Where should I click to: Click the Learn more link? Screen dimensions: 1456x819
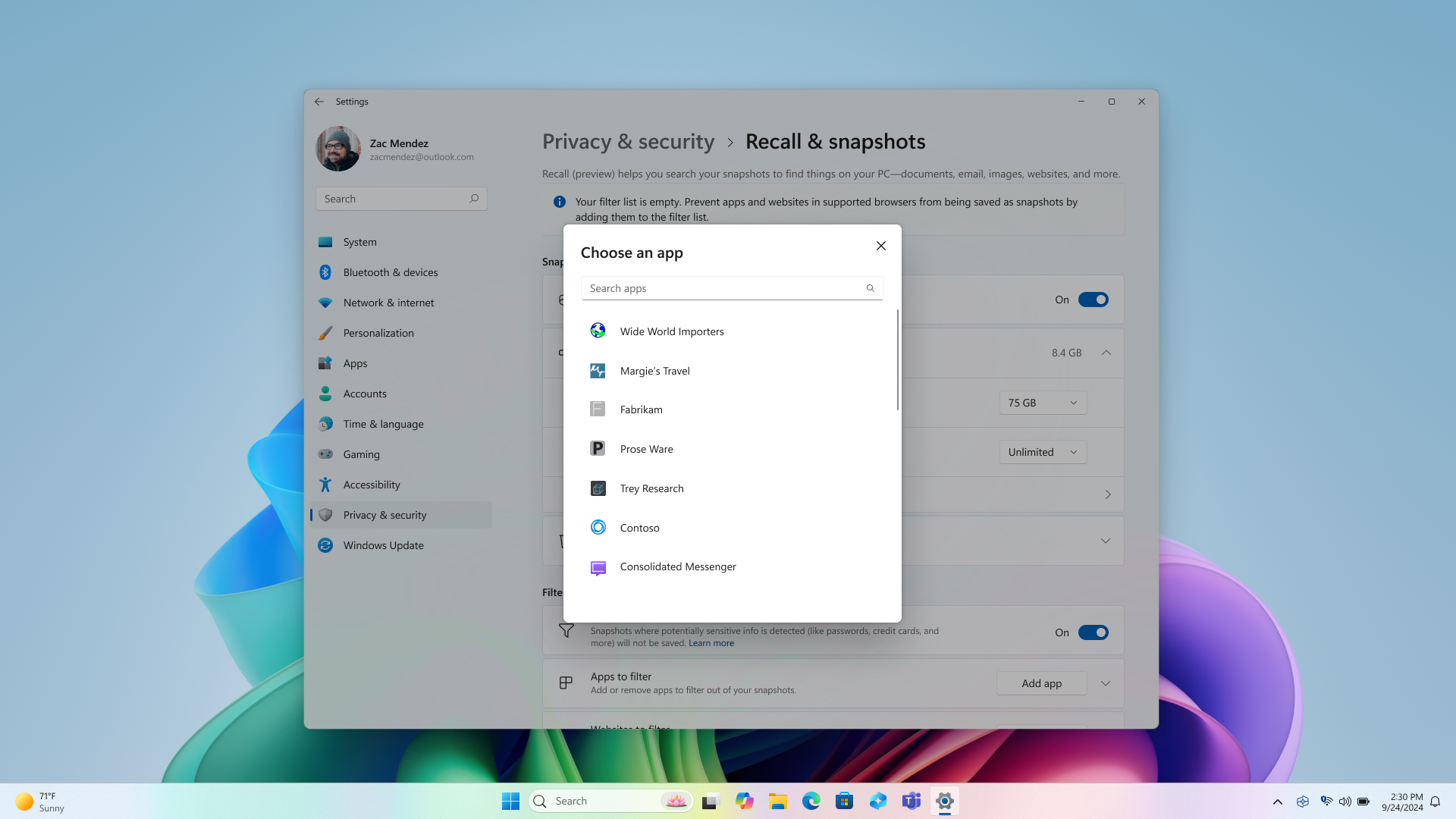pos(712,643)
